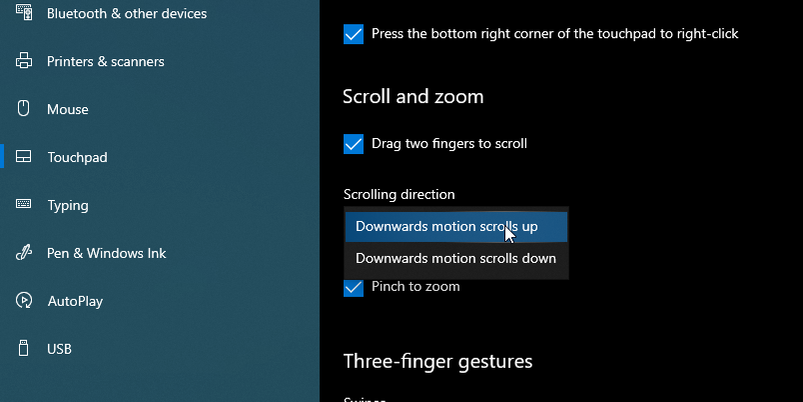
Task: Select the USB settings label
Action: click(59, 349)
